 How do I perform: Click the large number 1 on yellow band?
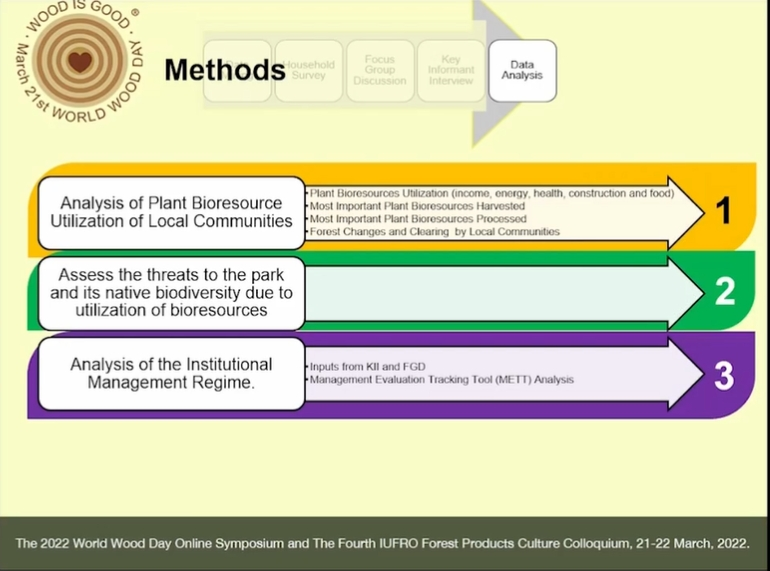pos(724,211)
